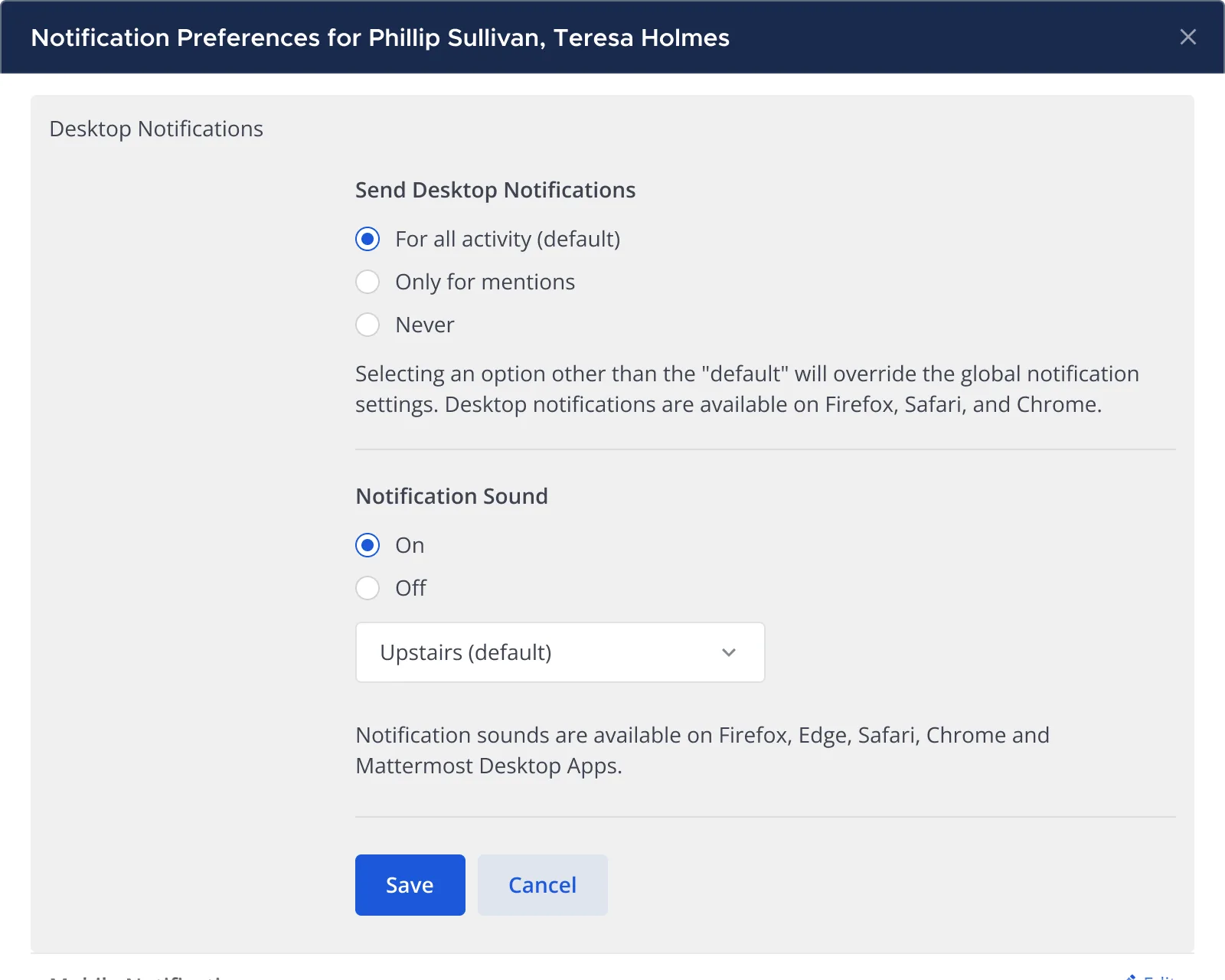Image resolution: width=1225 pixels, height=980 pixels.
Task: Open the 'Upstairs (default)' sound dropdown
Action: 560,652
